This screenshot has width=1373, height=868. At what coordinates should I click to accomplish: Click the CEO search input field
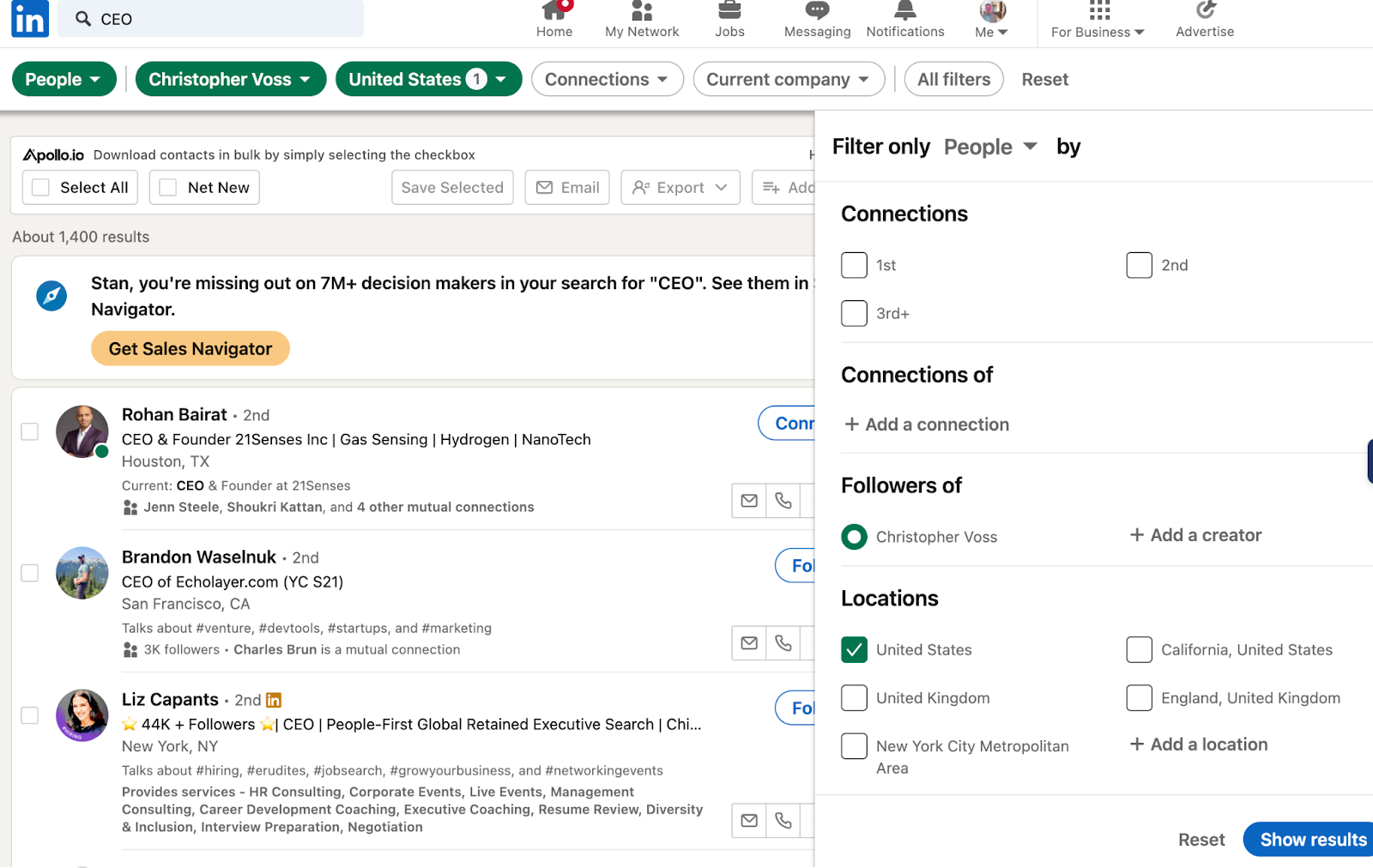pyautogui.click(x=210, y=19)
